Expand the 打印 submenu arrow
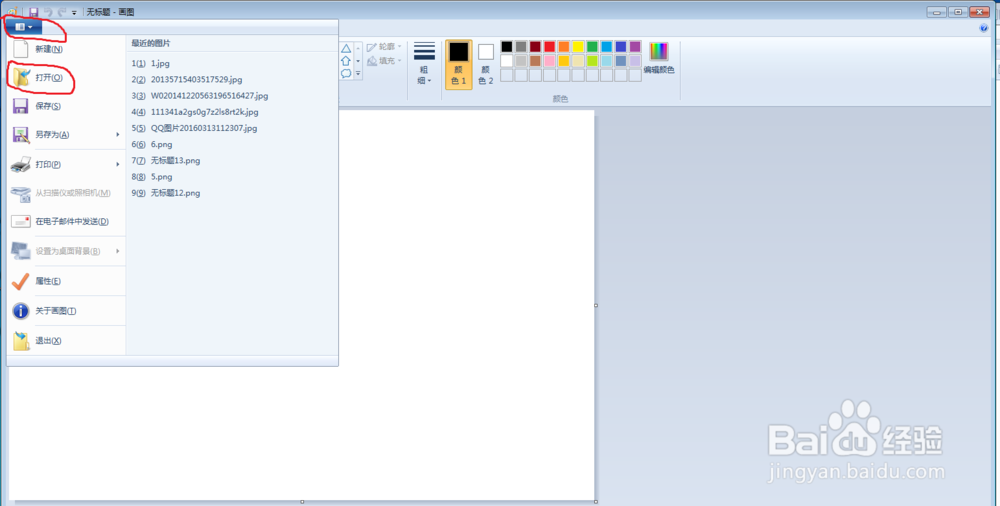 point(118,164)
